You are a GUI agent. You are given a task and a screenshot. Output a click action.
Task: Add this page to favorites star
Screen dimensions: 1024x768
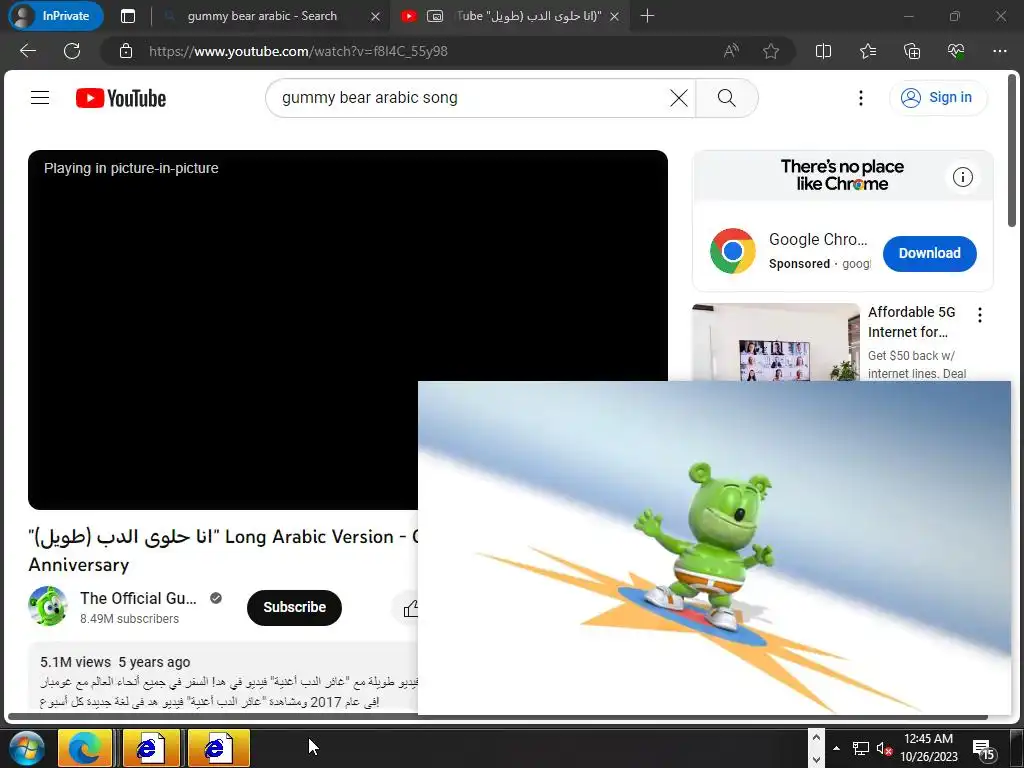click(771, 51)
